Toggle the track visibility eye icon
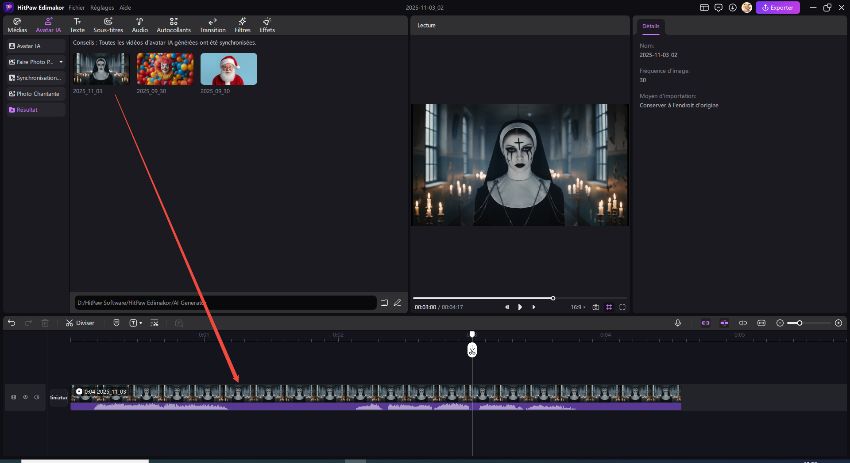The width and height of the screenshot is (850, 463). [x=25, y=397]
